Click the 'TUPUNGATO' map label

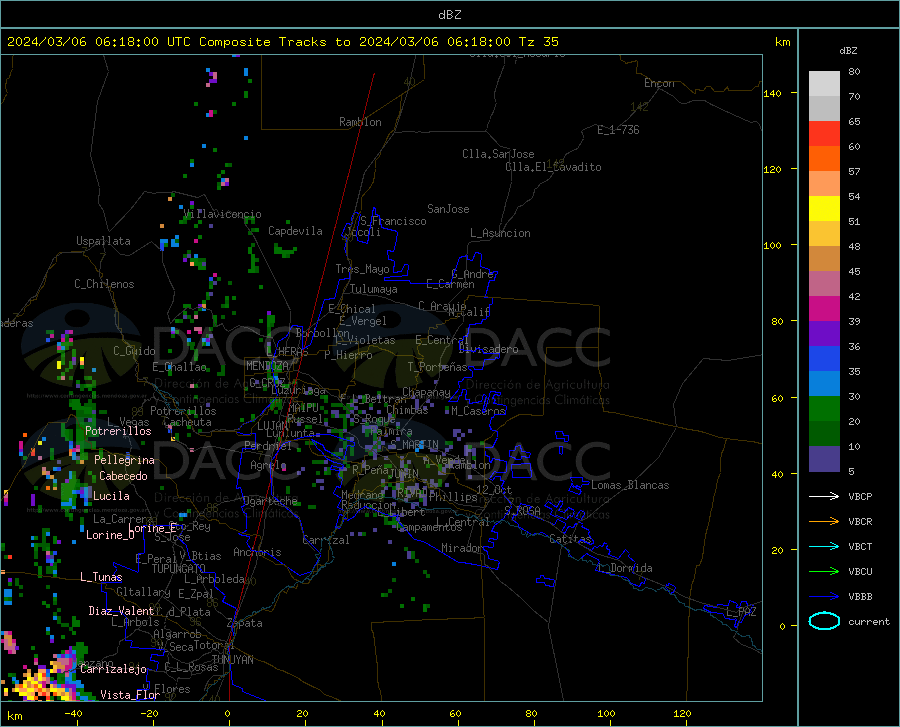click(179, 569)
